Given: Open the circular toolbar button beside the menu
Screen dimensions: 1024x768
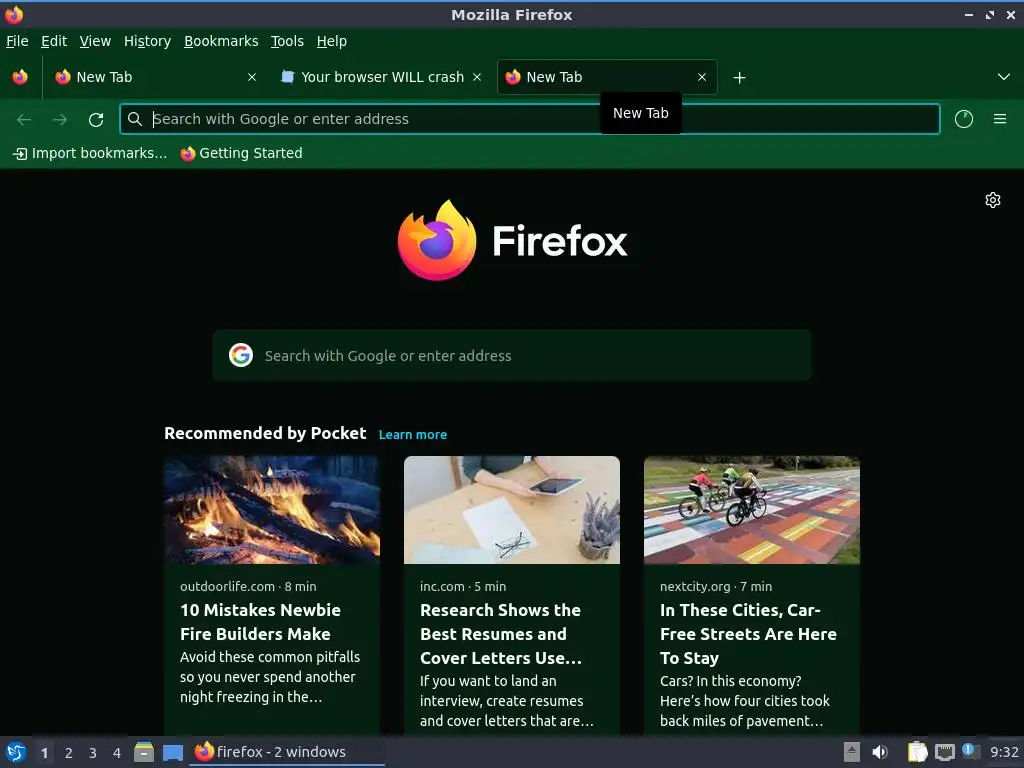Looking at the screenshot, I should tap(964, 119).
